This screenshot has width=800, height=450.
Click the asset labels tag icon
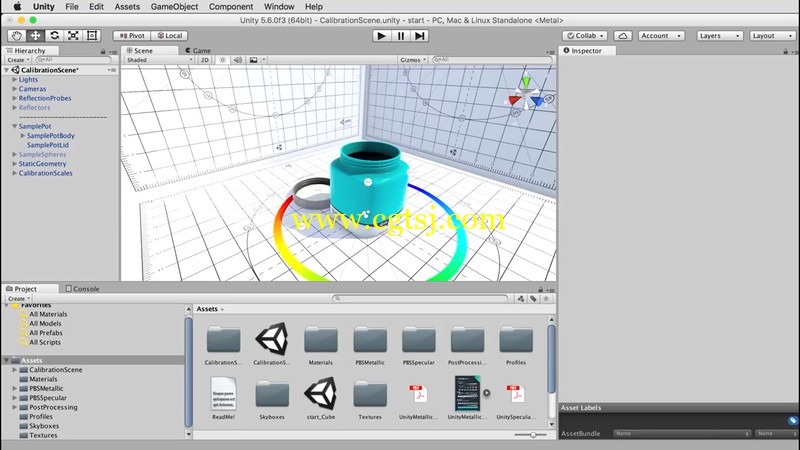792,421
